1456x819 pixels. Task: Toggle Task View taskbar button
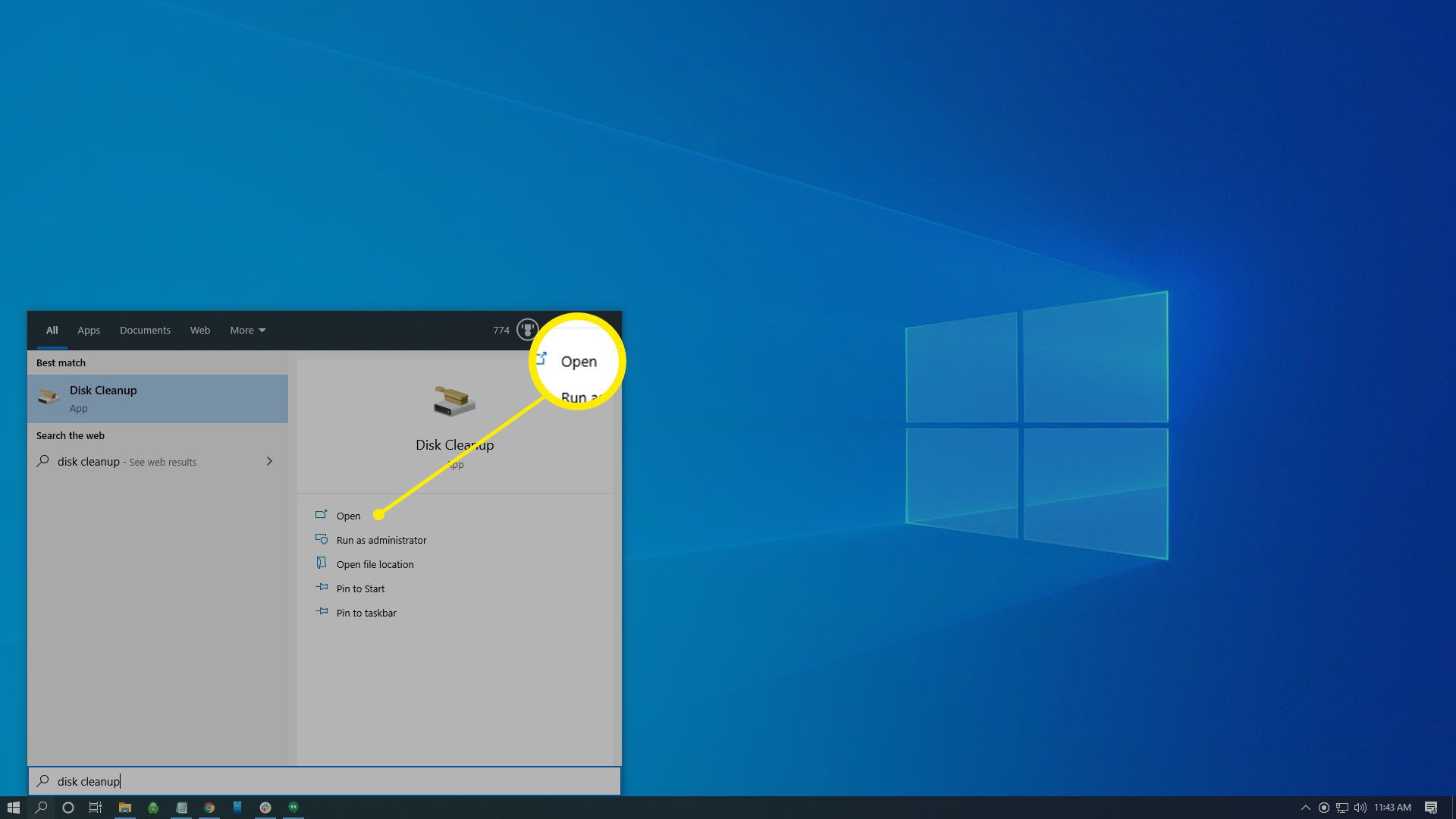pyautogui.click(x=96, y=807)
